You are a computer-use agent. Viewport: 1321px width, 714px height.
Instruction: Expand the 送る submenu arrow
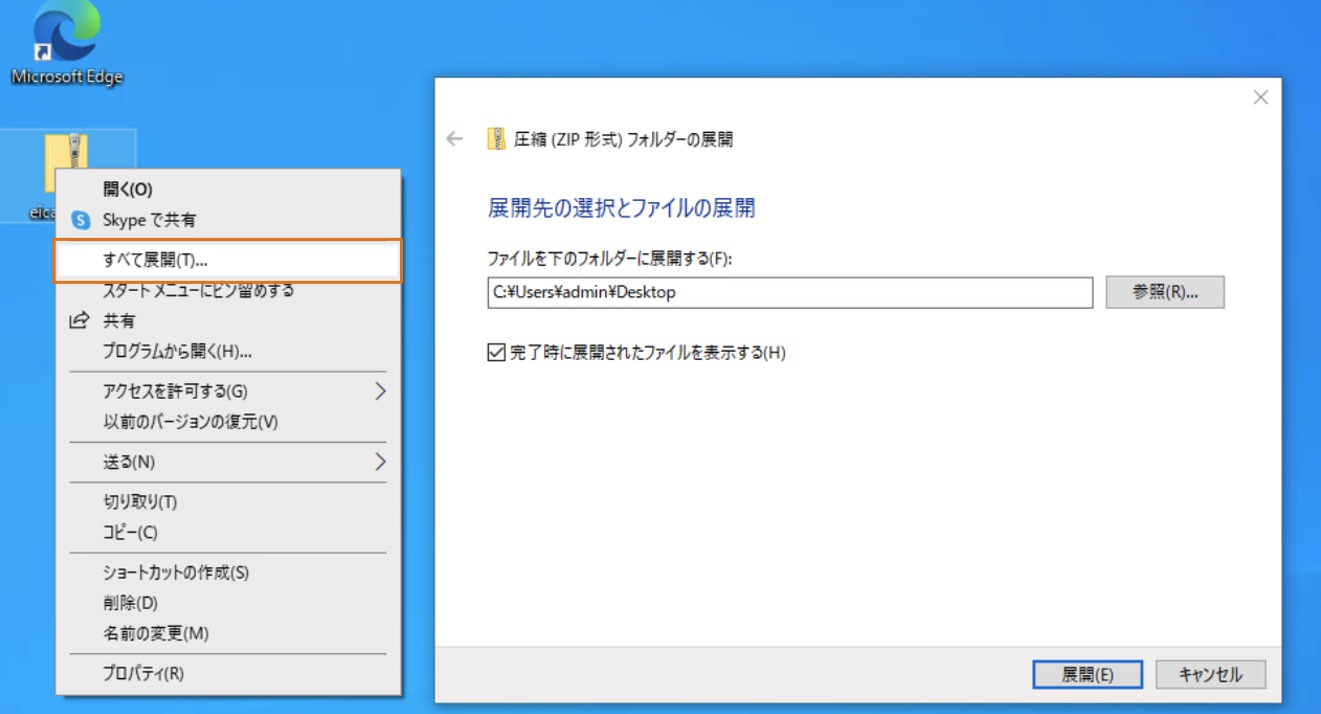click(380, 462)
